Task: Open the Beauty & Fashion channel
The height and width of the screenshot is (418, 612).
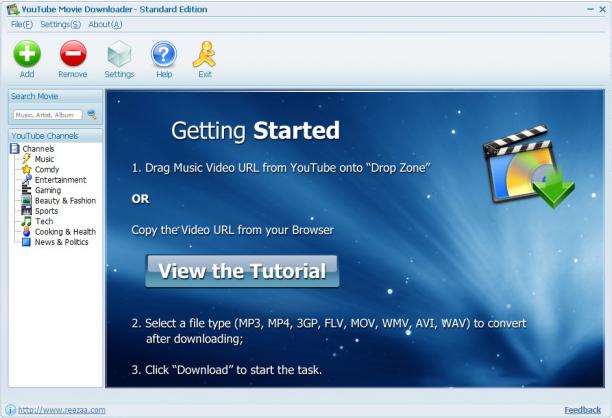Action: (65, 201)
